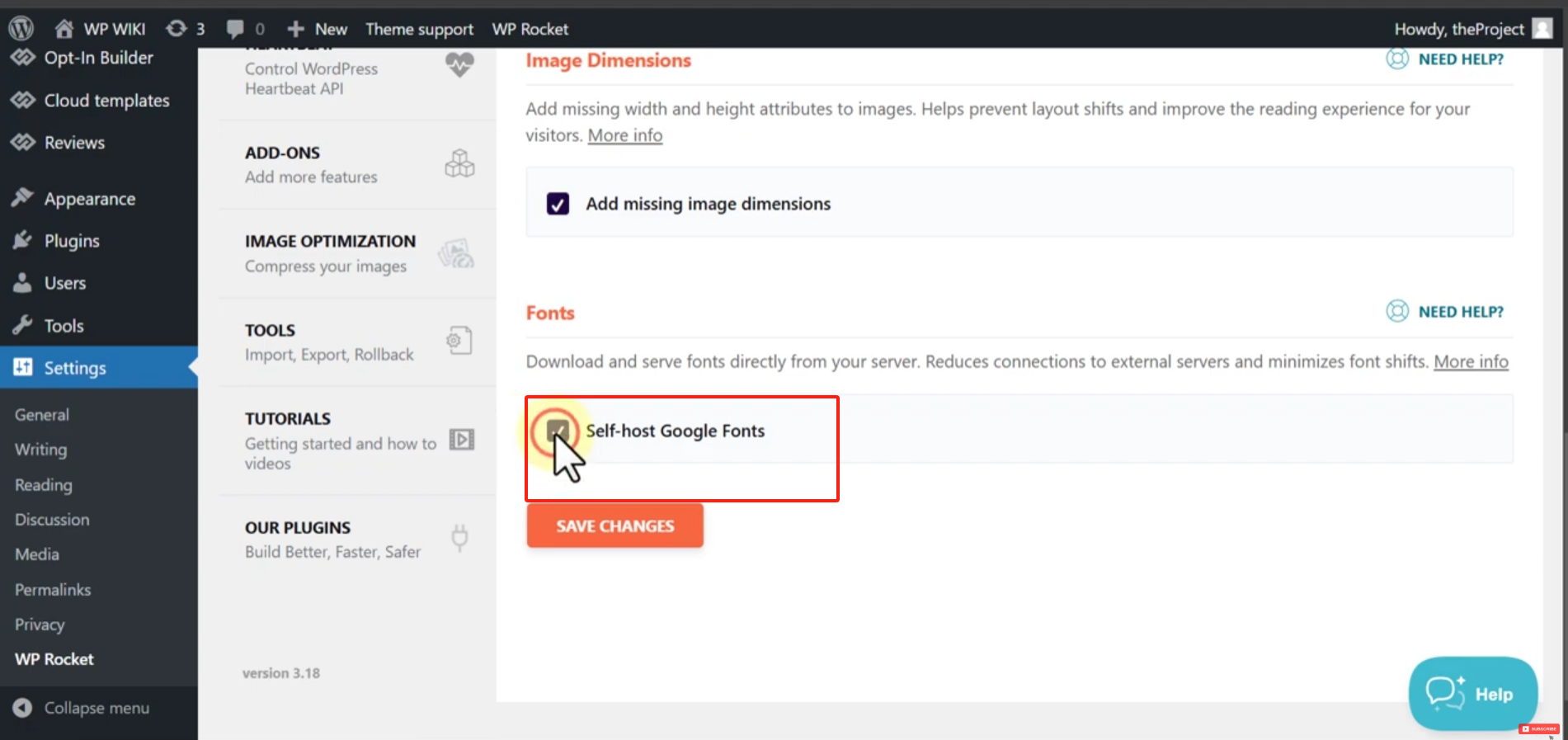Collapse the admin sidebar menu
The width and height of the screenshot is (1568, 740).
(81, 708)
